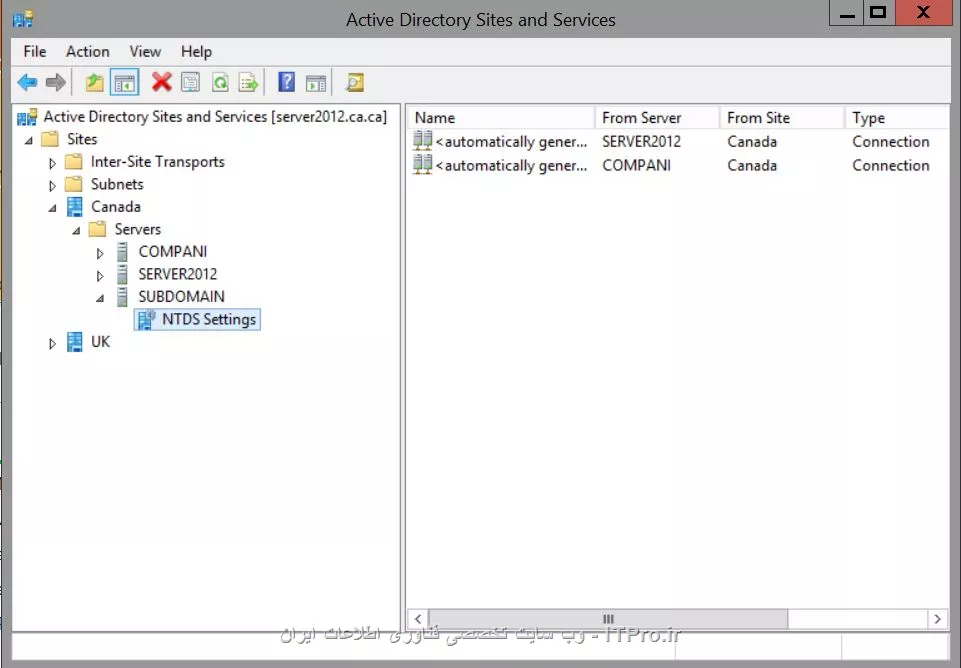Open the View menu
The image size is (961, 668).
coord(145,51)
